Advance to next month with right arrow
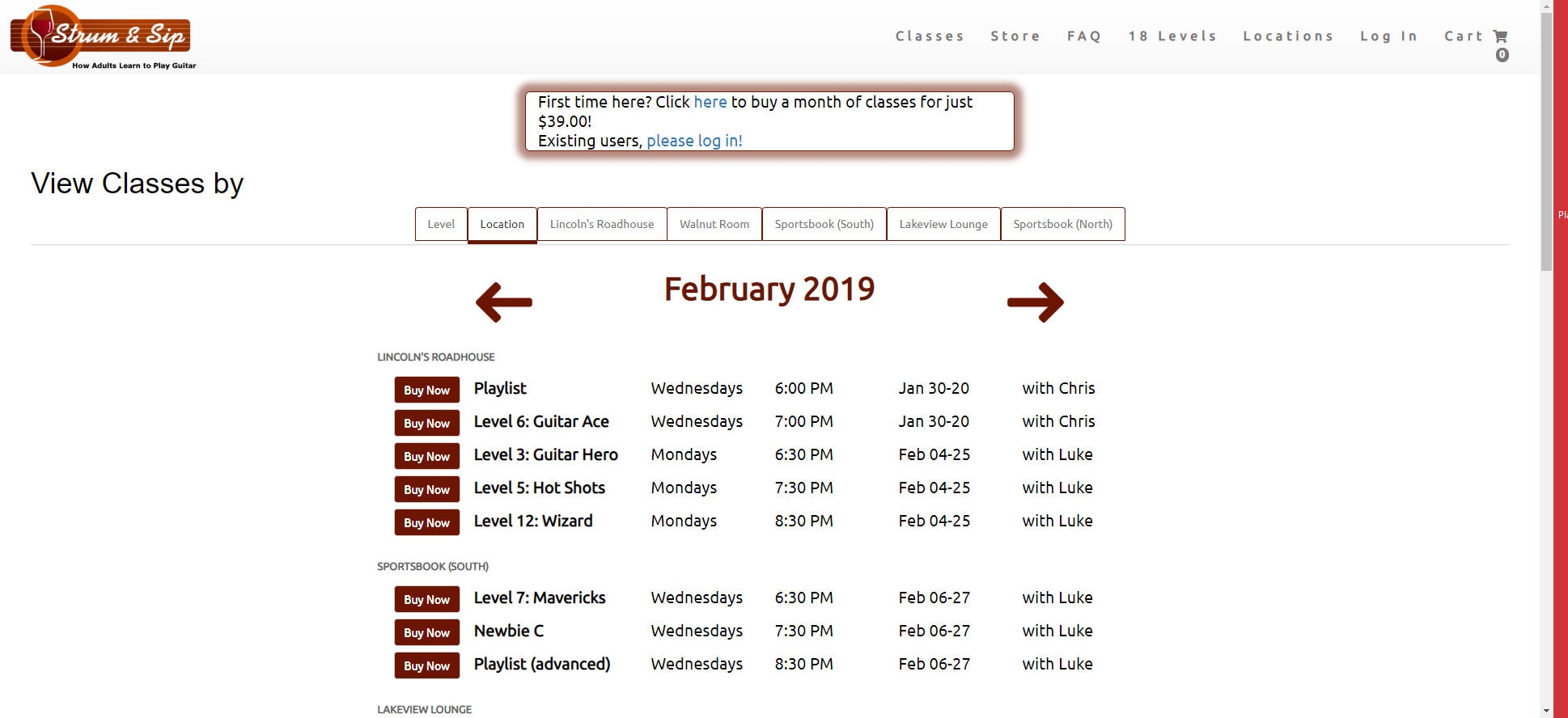The height and width of the screenshot is (718, 1568). [1035, 302]
